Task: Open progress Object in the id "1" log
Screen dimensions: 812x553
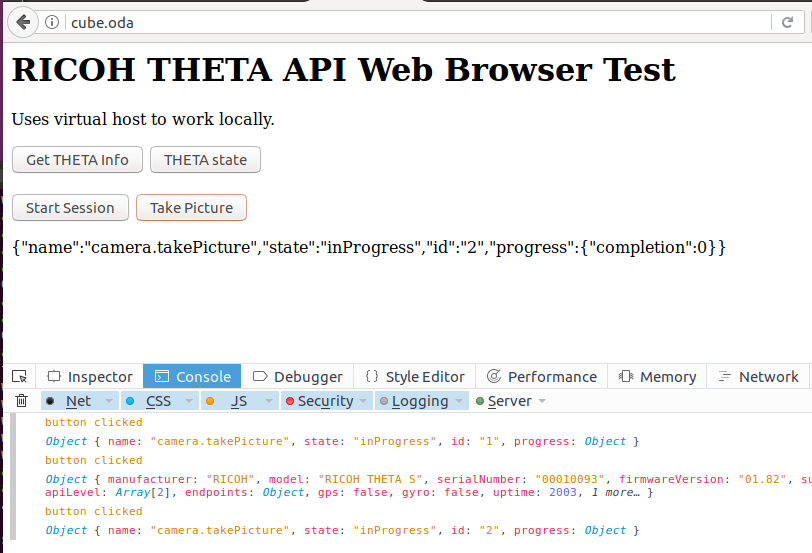Action: point(605,441)
